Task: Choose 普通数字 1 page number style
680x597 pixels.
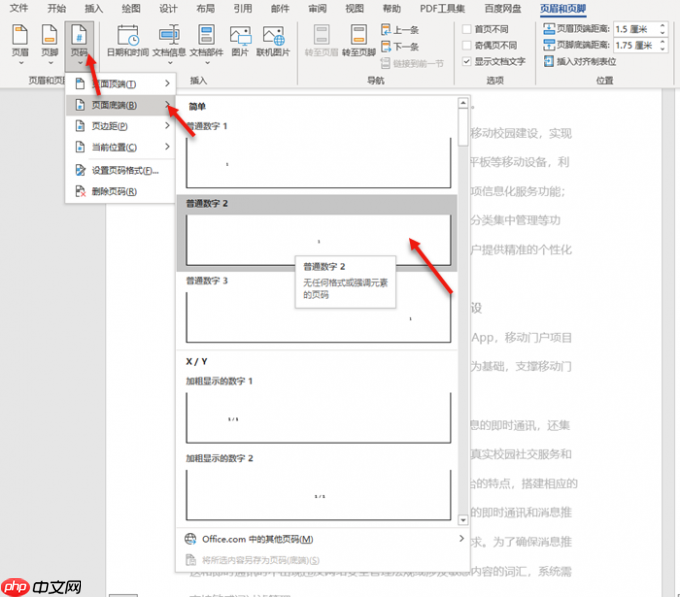Action: click(318, 154)
